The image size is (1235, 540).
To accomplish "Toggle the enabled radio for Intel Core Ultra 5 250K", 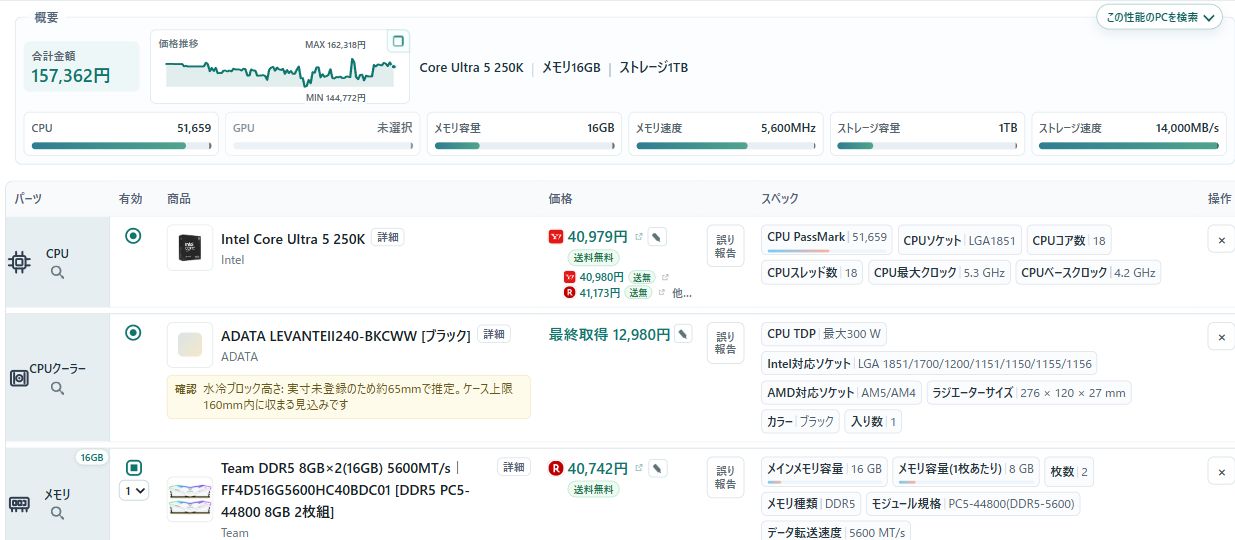I will pyautogui.click(x=133, y=236).
